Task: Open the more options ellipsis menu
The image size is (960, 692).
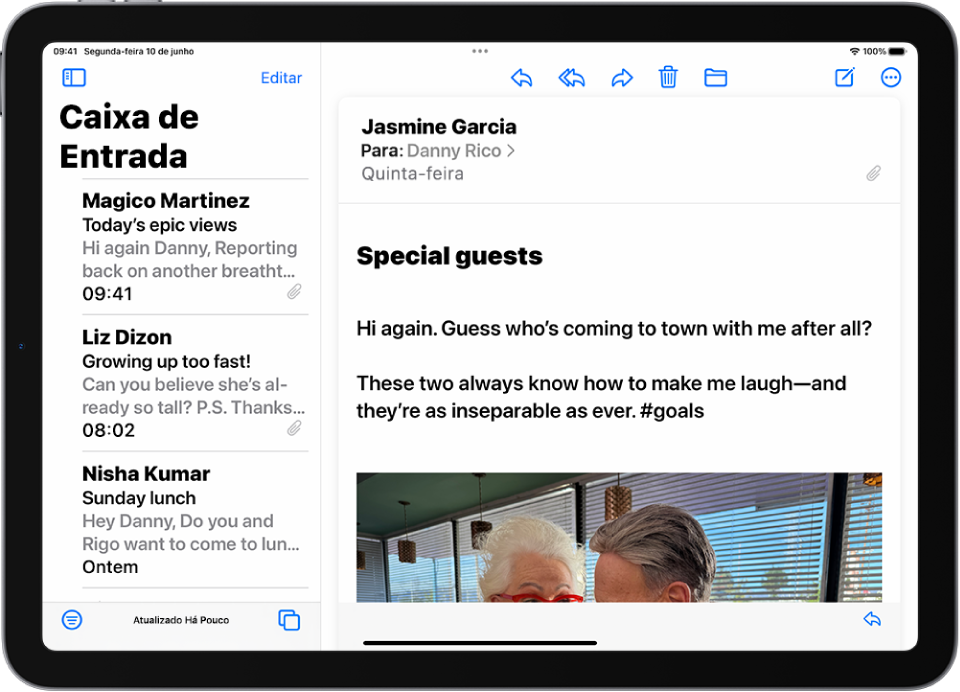Action: click(891, 77)
